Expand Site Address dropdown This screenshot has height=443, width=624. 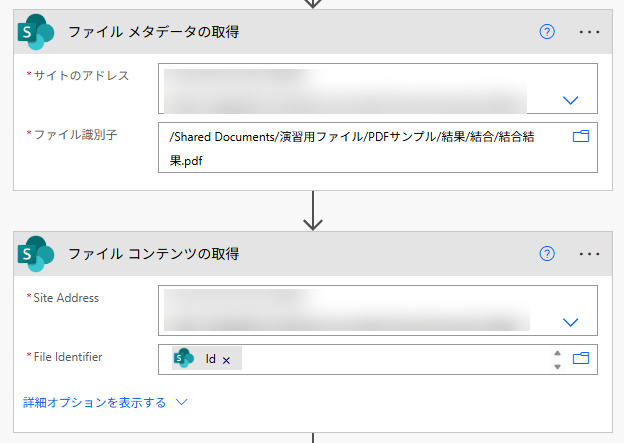[570, 322]
